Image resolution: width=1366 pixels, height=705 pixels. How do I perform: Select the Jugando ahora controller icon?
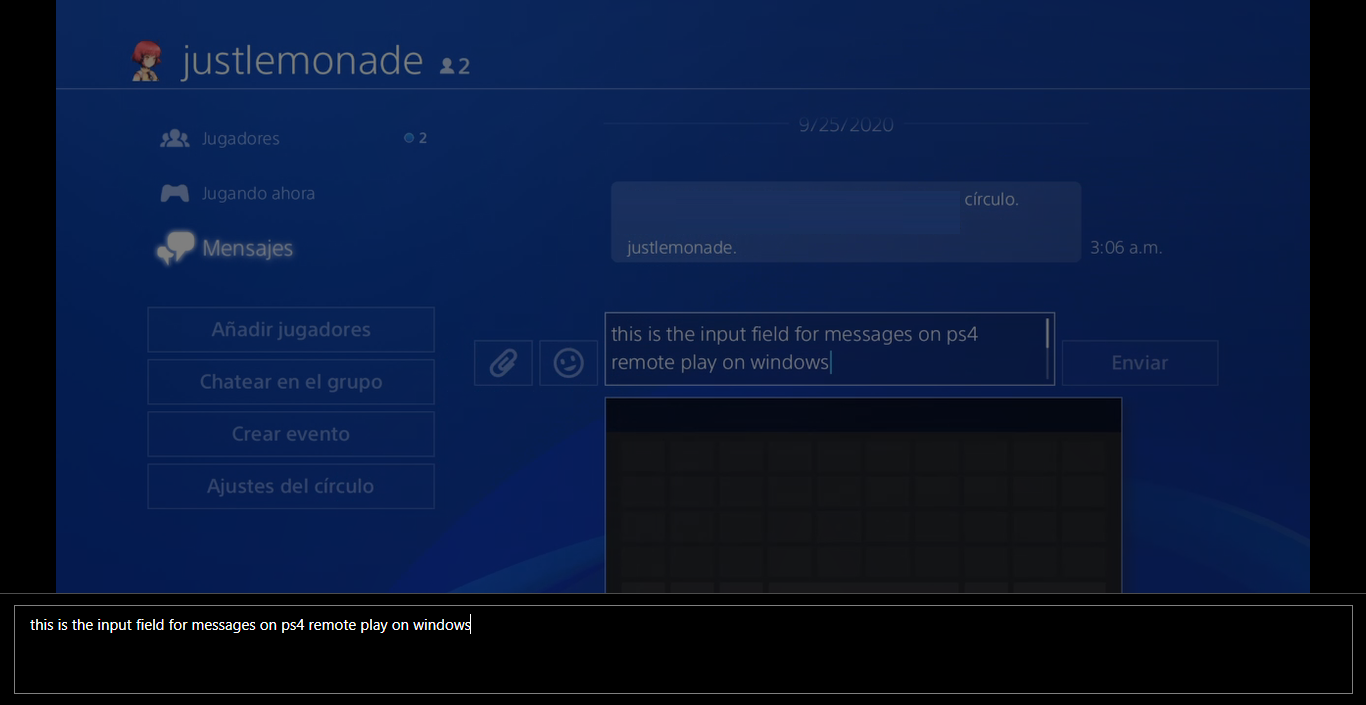tap(175, 193)
